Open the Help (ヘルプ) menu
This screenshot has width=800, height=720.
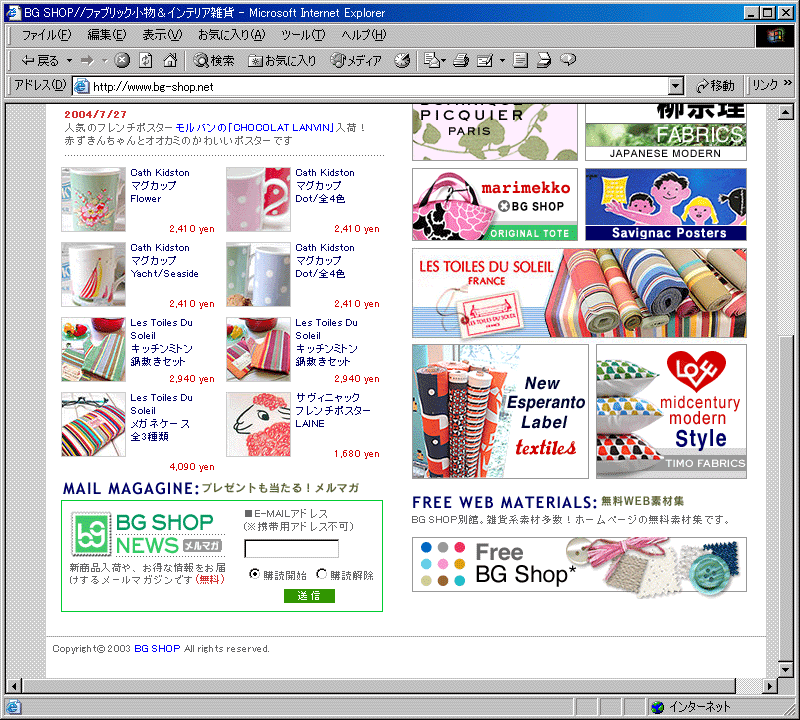[364, 35]
